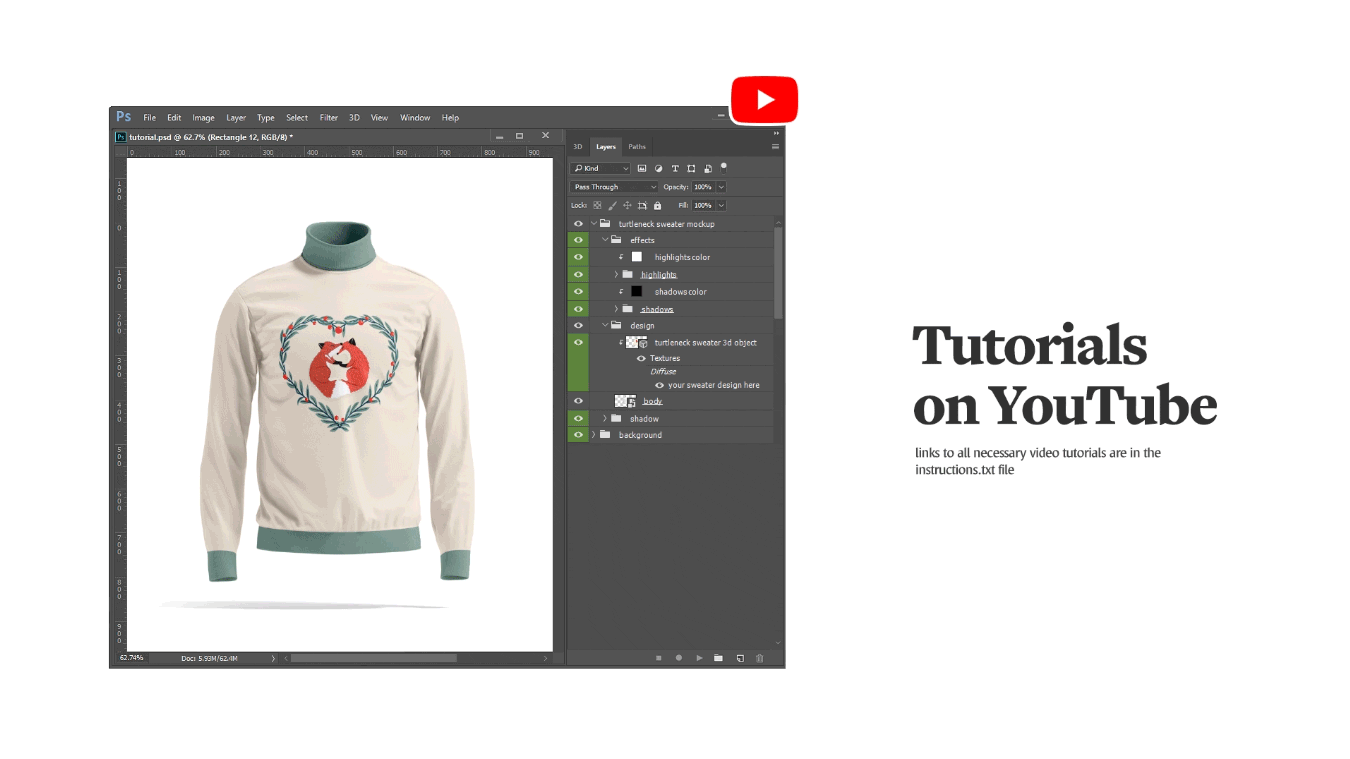Collapse the design group
The image size is (1350, 759).
pos(605,325)
